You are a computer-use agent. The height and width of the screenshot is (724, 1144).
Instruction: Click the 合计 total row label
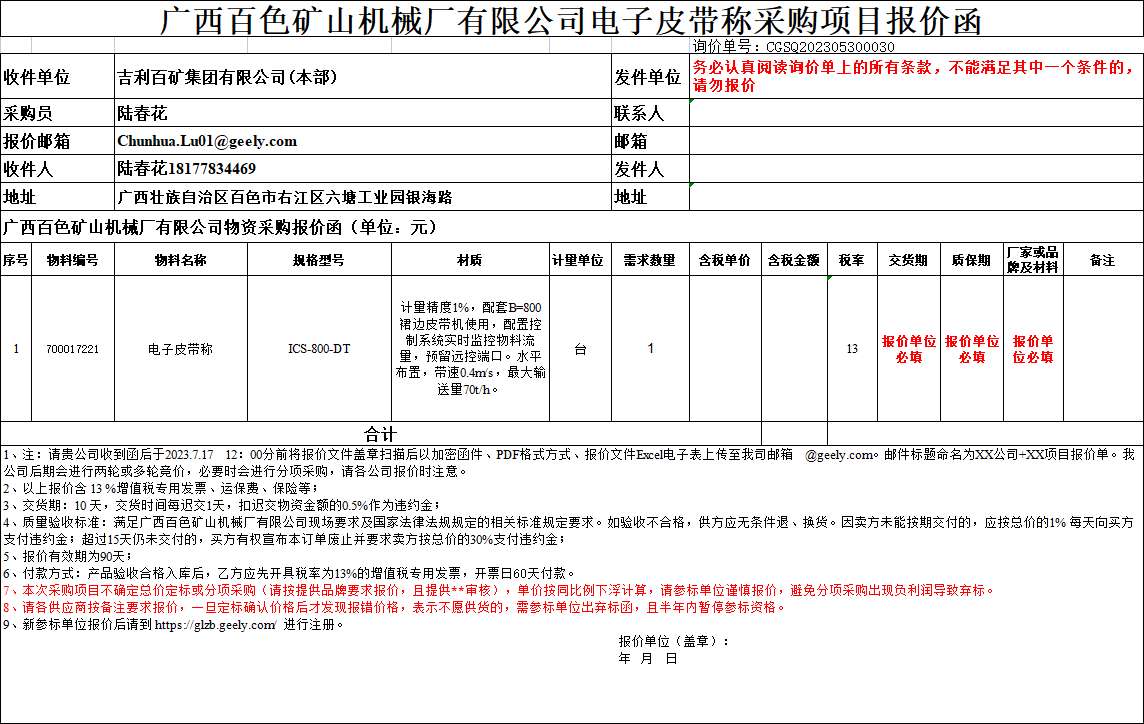[380, 434]
